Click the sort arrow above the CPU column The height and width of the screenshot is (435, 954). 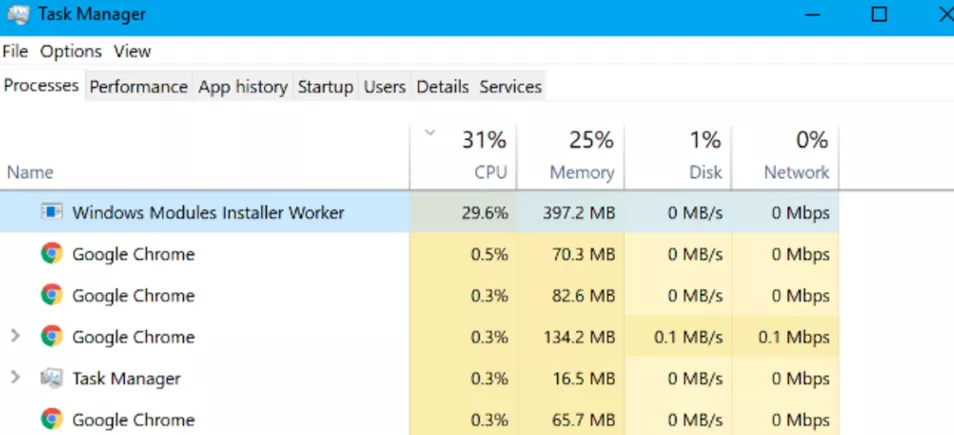430,133
